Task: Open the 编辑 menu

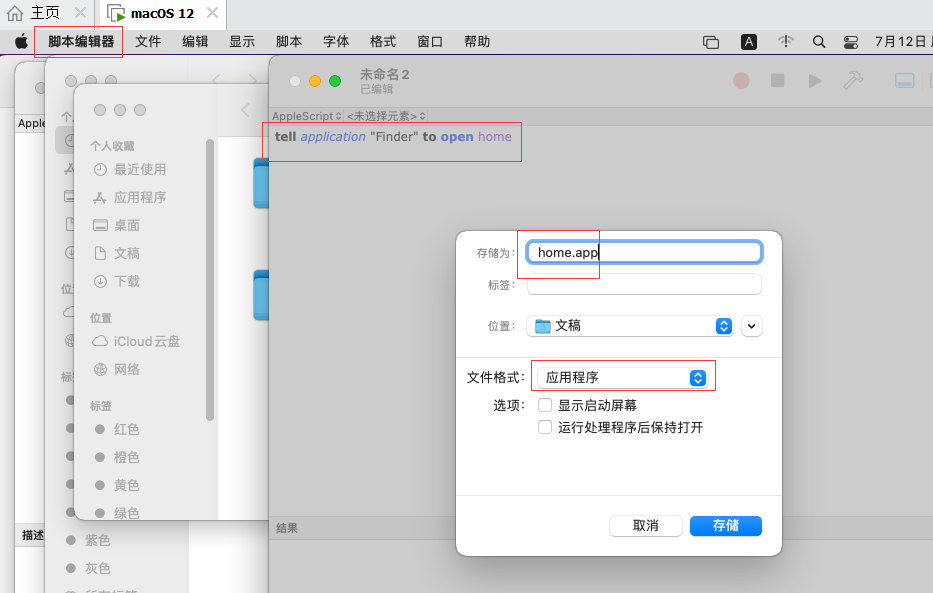Action: (195, 42)
